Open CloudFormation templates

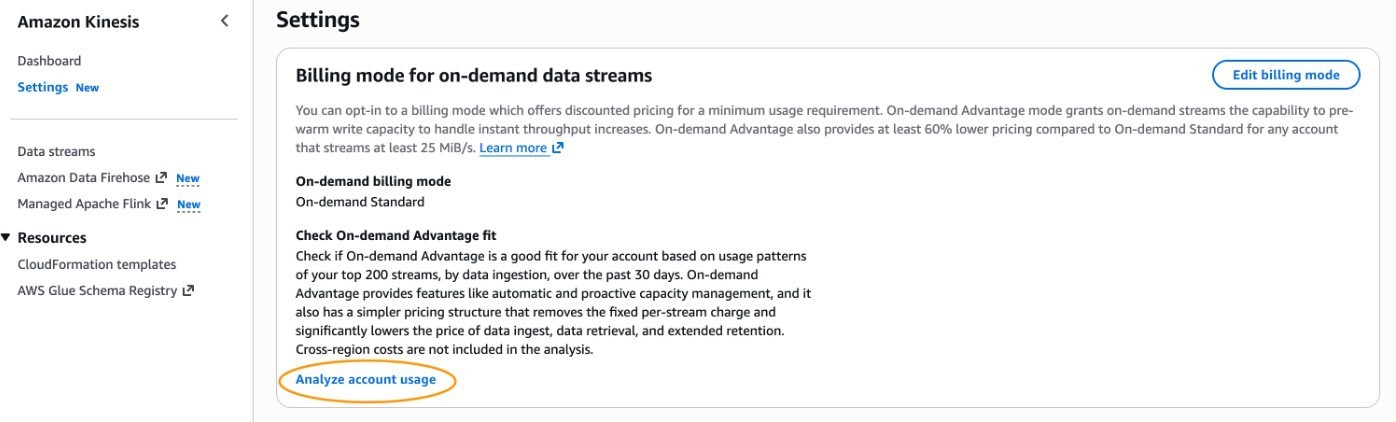click(x=96, y=265)
